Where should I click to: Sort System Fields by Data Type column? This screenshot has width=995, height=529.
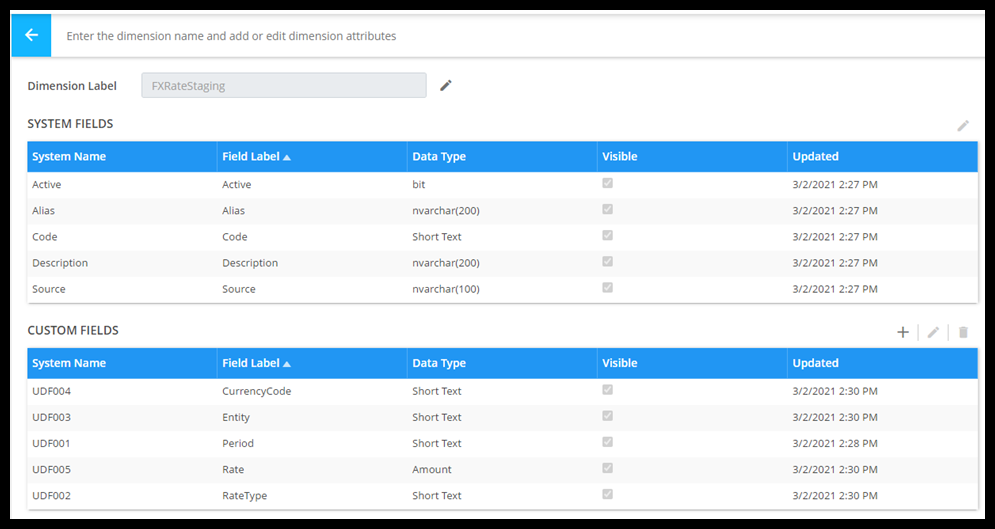439,157
